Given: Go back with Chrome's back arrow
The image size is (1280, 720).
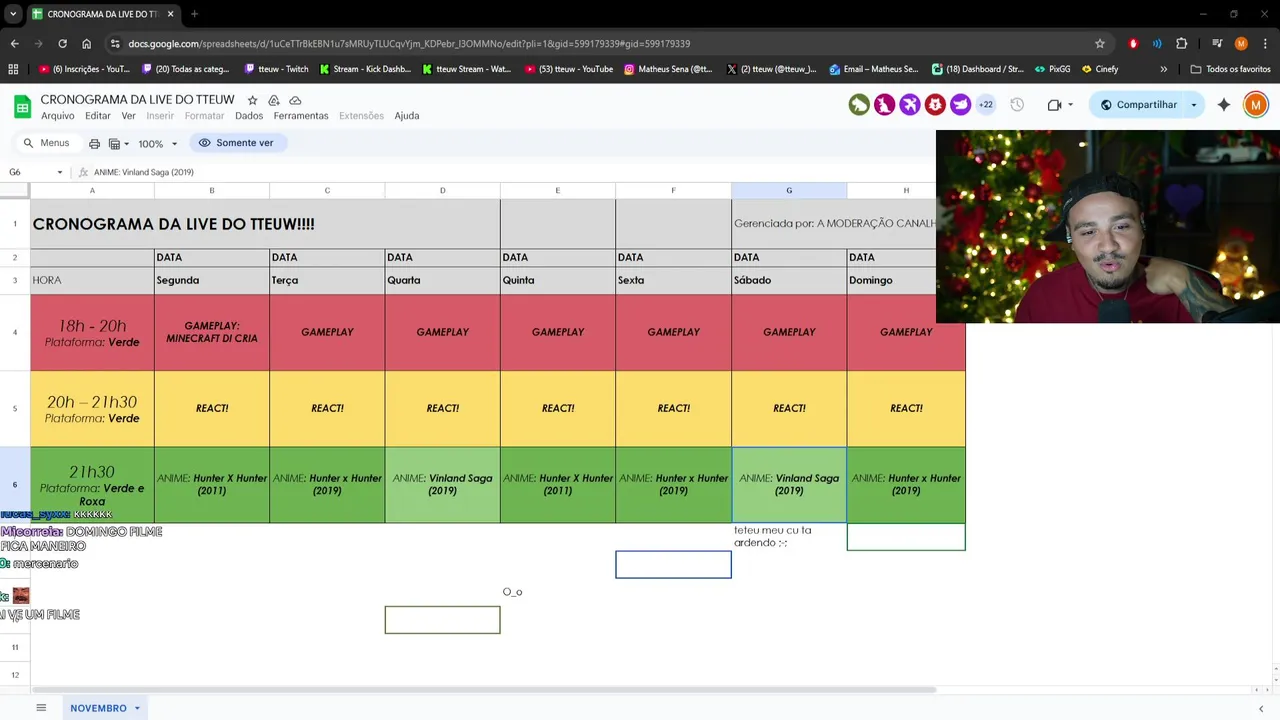Looking at the screenshot, I should coord(14,44).
